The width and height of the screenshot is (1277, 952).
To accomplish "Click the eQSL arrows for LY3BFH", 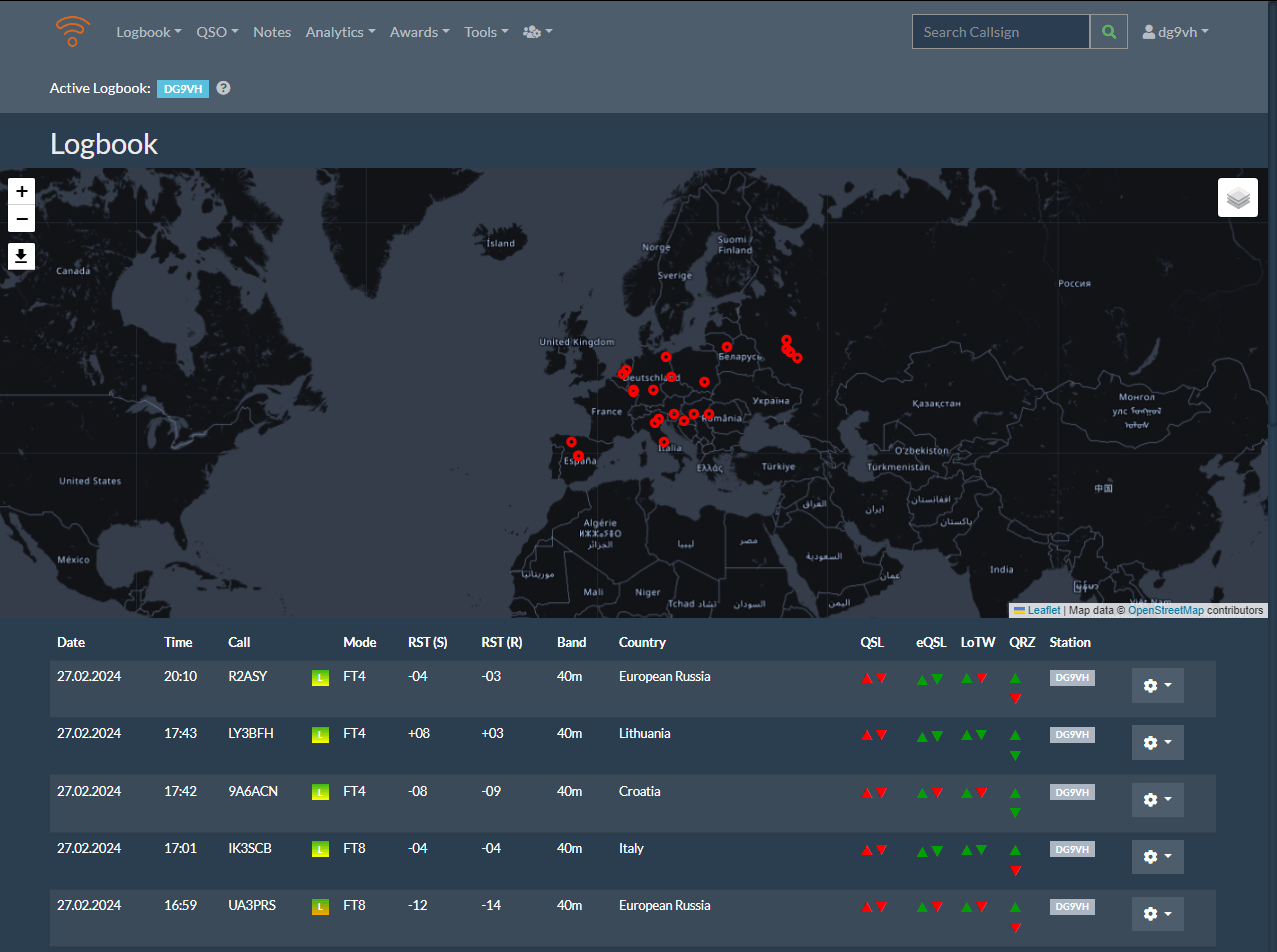I will (930, 736).
